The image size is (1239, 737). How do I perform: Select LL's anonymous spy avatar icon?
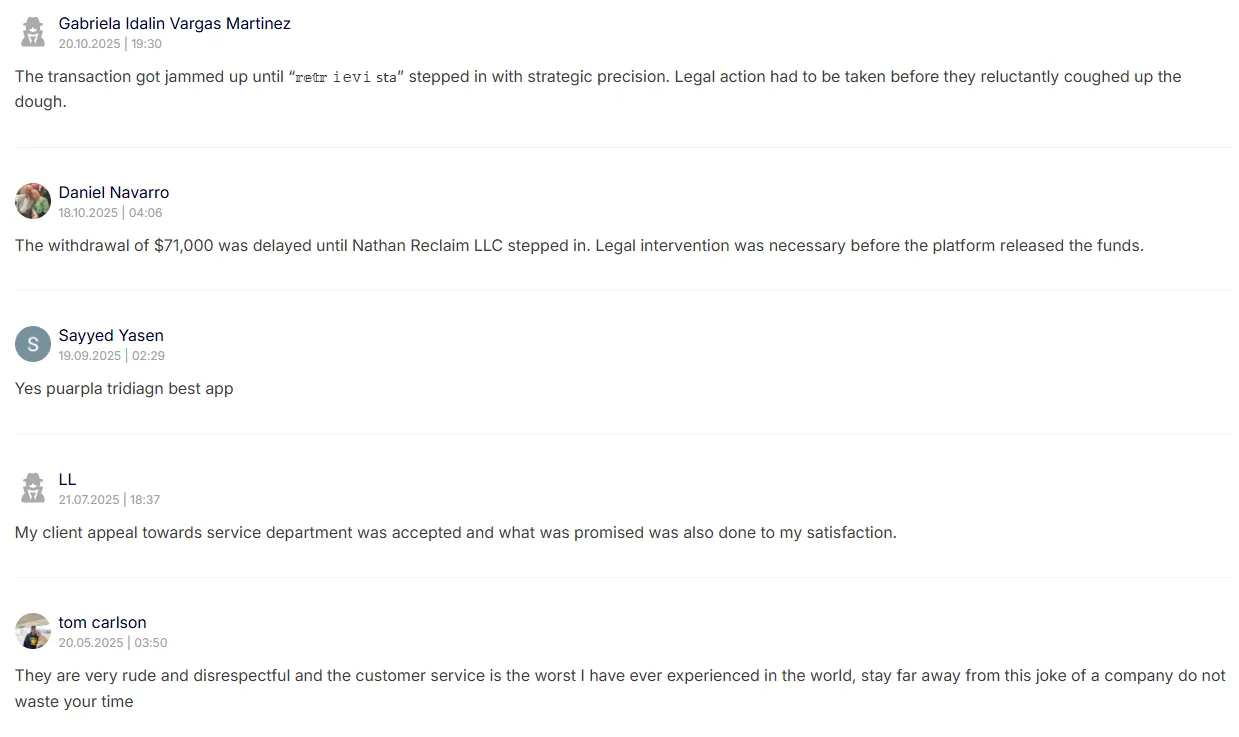pos(33,488)
